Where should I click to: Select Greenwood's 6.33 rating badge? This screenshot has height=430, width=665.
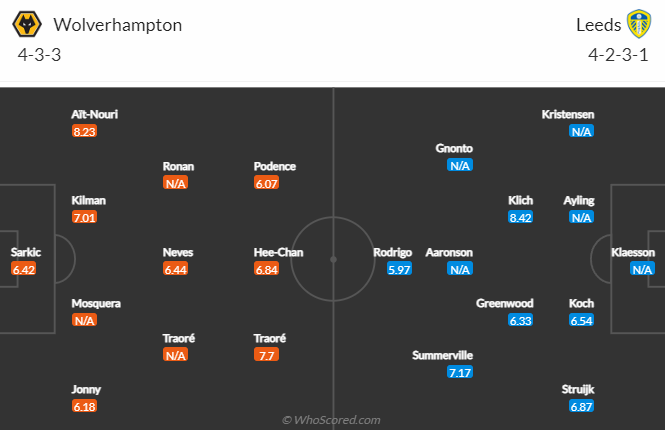click(x=520, y=320)
